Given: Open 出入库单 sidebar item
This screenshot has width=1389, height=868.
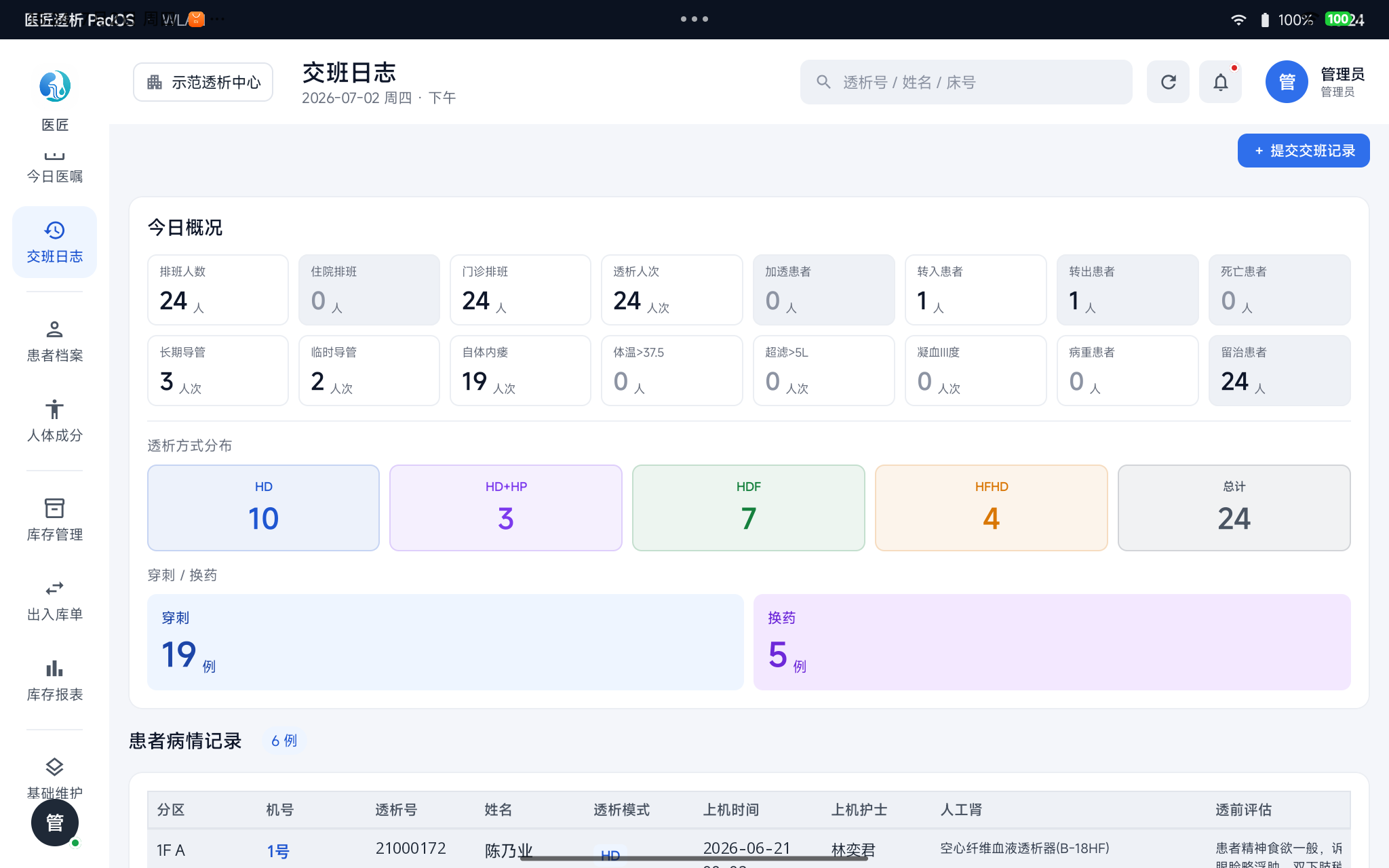Looking at the screenshot, I should (x=54, y=600).
